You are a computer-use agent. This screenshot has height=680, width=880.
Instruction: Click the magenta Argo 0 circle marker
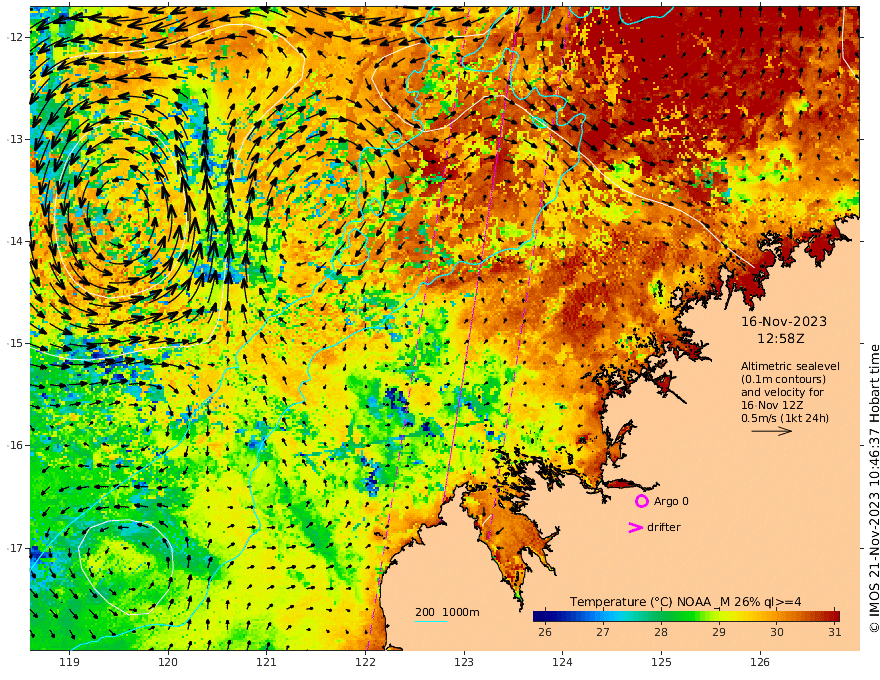(641, 501)
